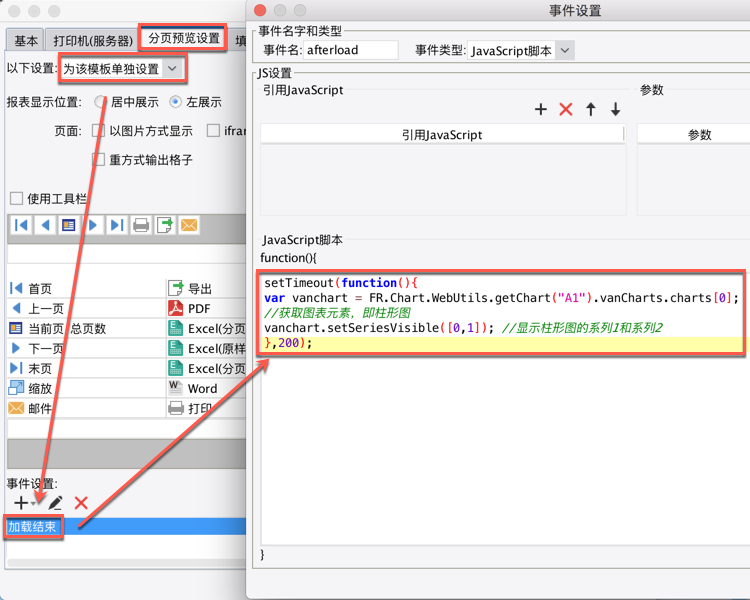
Task: Click the current page number toolbar icon
Action: 69,225
